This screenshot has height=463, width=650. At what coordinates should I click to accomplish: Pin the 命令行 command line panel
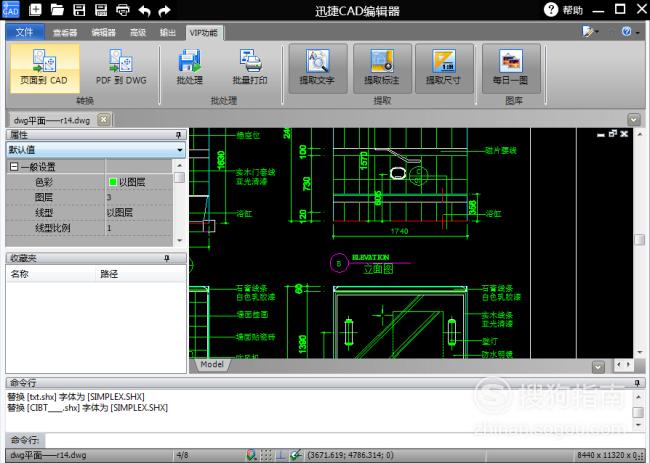pos(637,383)
